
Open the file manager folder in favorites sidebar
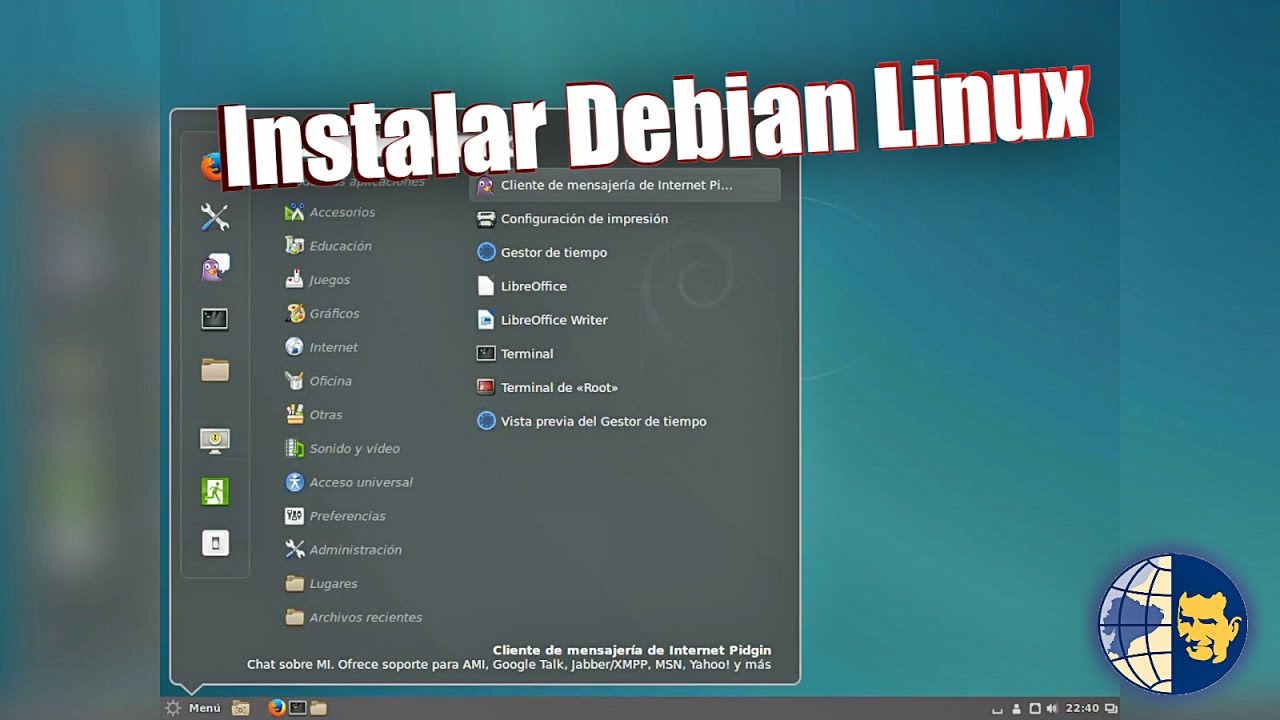coord(215,370)
